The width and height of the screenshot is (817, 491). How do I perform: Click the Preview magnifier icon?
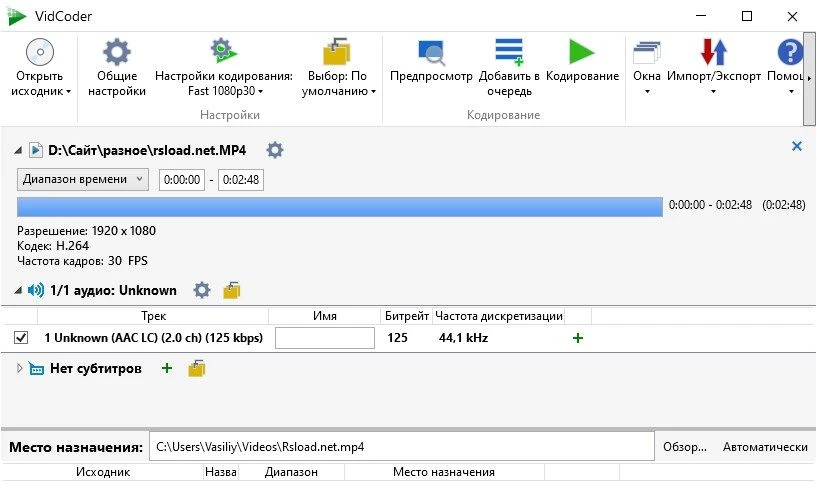coord(432,52)
